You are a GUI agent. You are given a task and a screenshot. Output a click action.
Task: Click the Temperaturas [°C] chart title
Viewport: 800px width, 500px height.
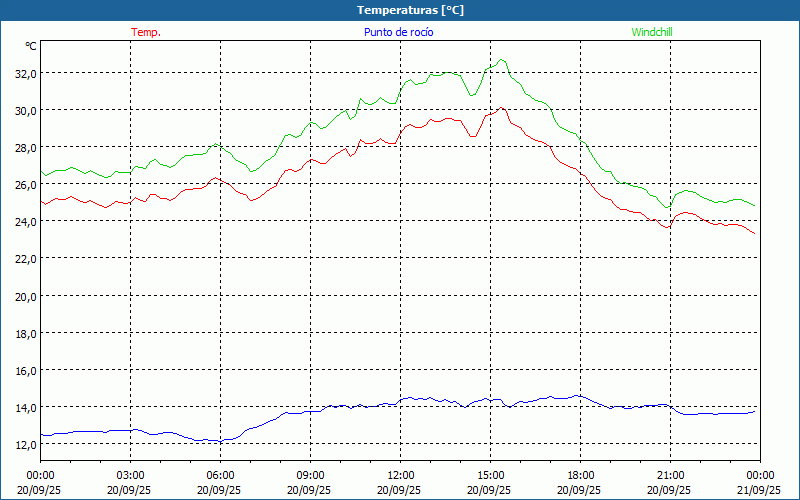pyautogui.click(x=411, y=10)
